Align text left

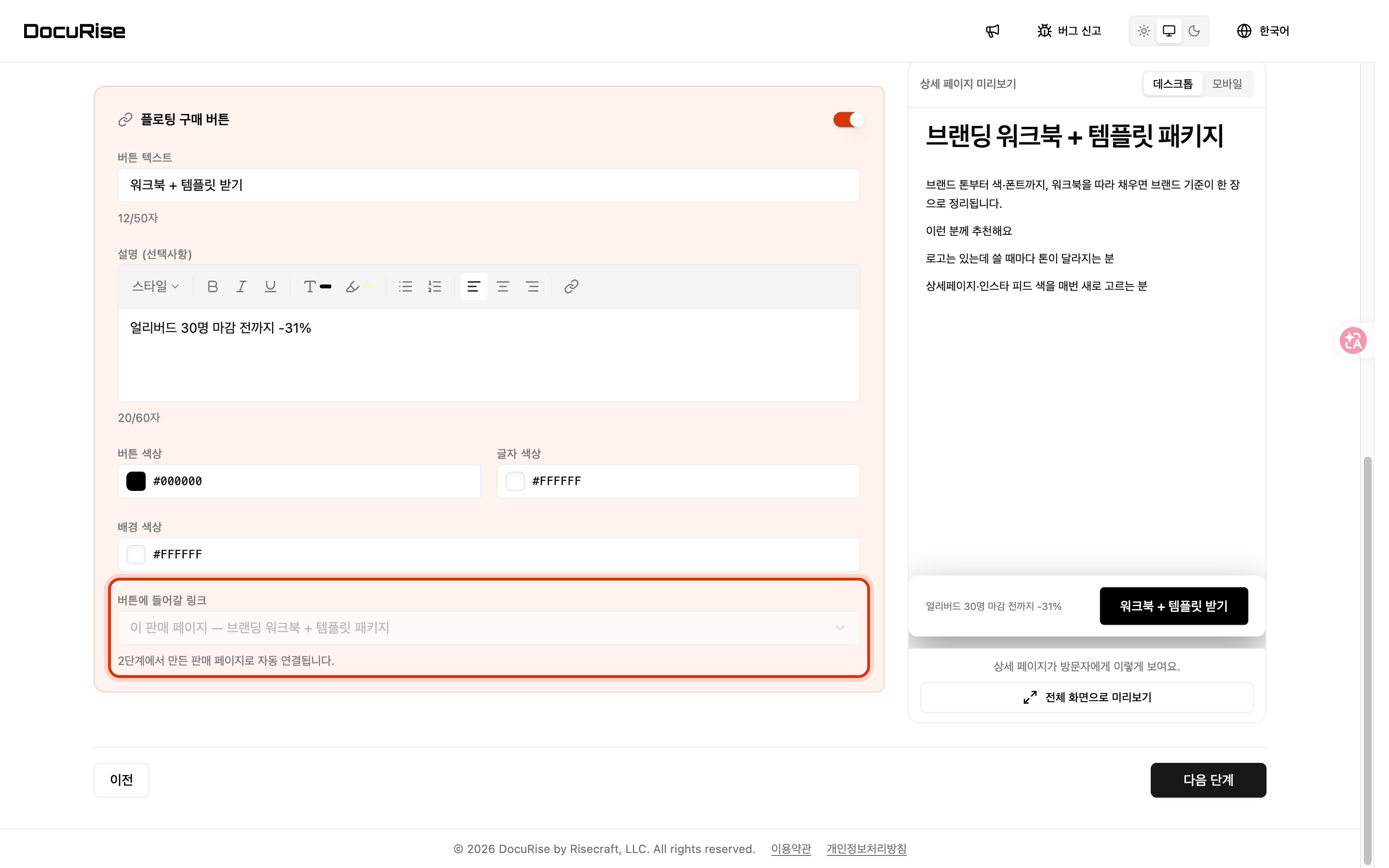(x=474, y=286)
